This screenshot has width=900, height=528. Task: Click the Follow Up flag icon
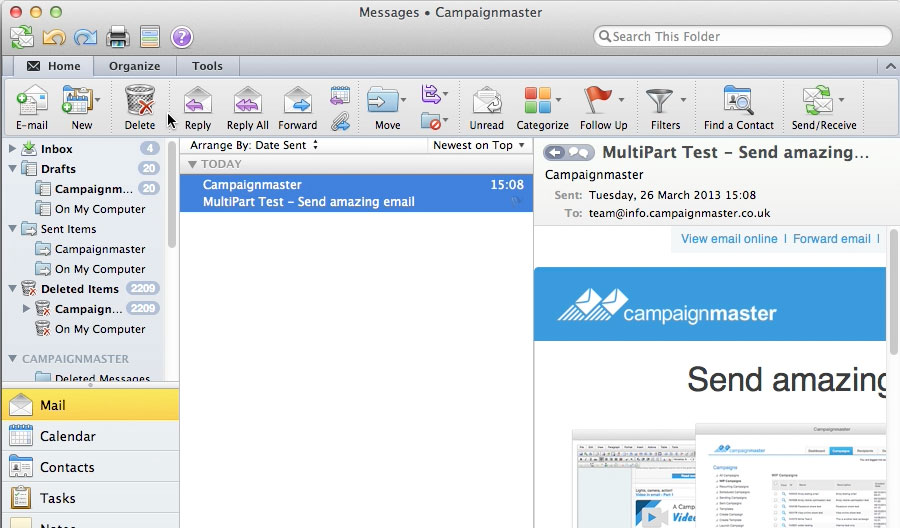pyautogui.click(x=598, y=100)
